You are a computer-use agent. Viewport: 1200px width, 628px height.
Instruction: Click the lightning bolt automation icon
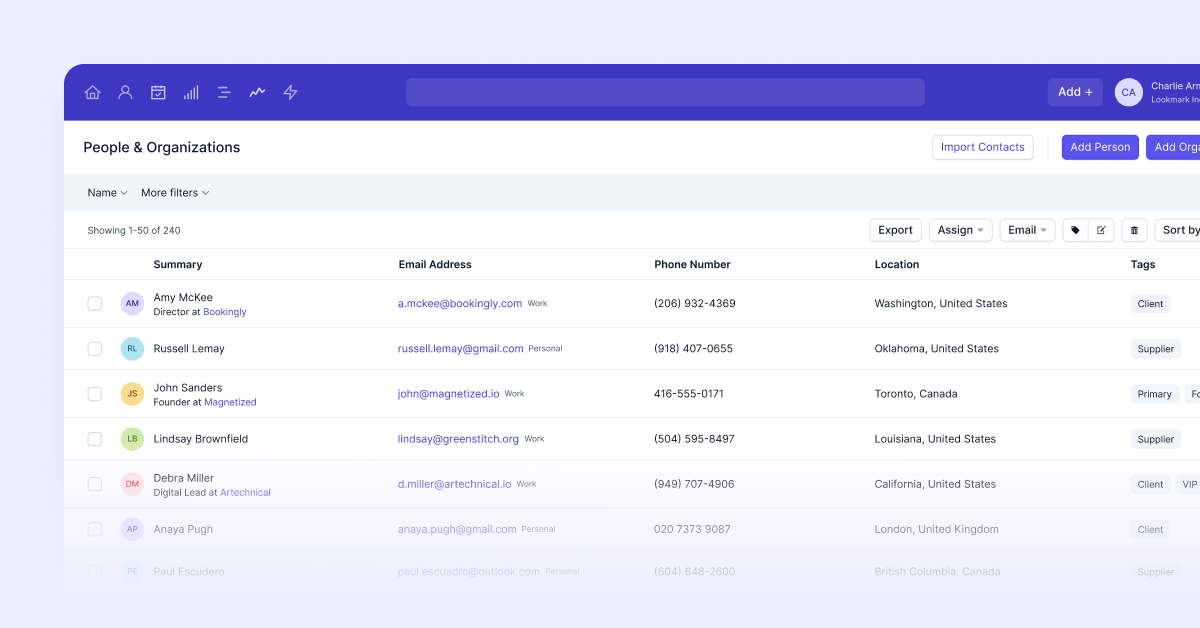289,92
